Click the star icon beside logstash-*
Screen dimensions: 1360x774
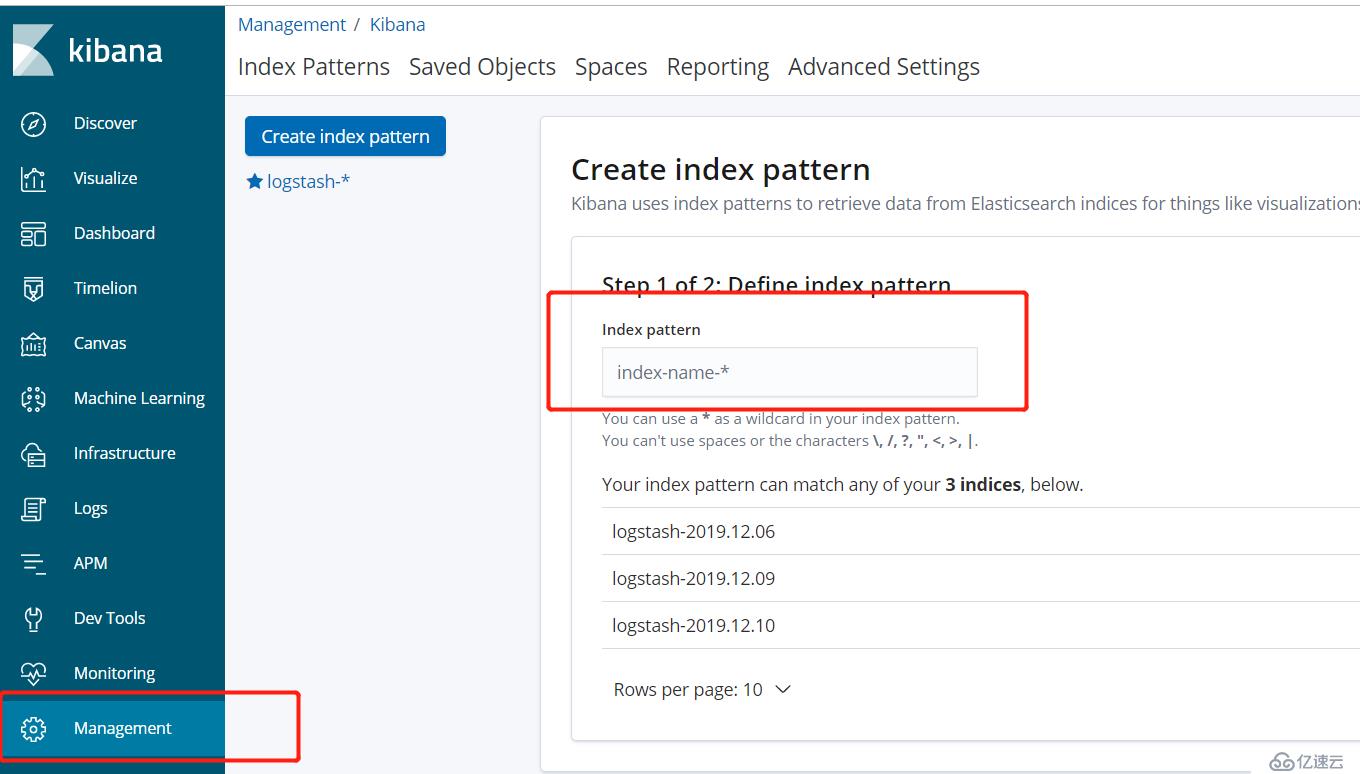coord(254,181)
